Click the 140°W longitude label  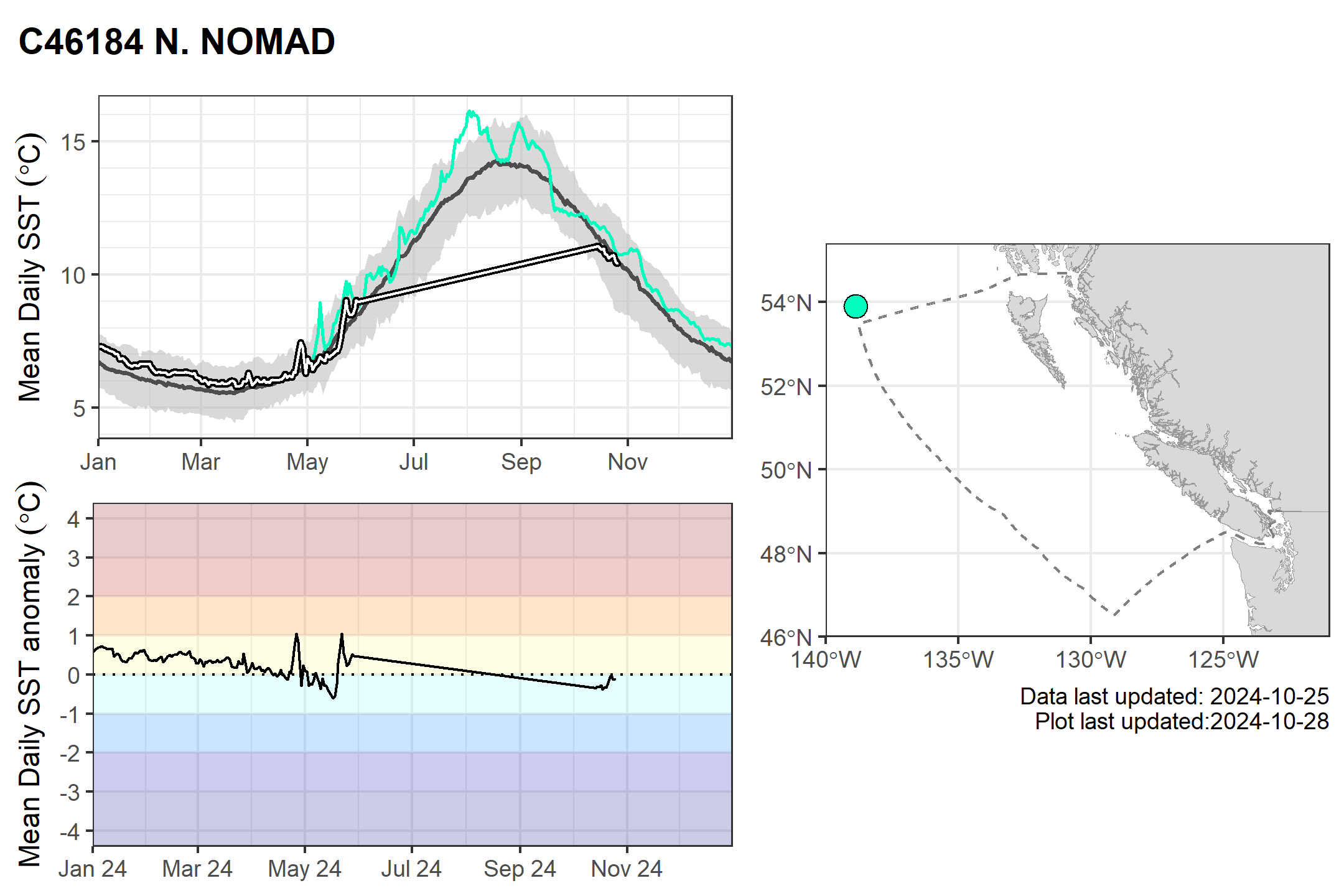tap(826, 660)
